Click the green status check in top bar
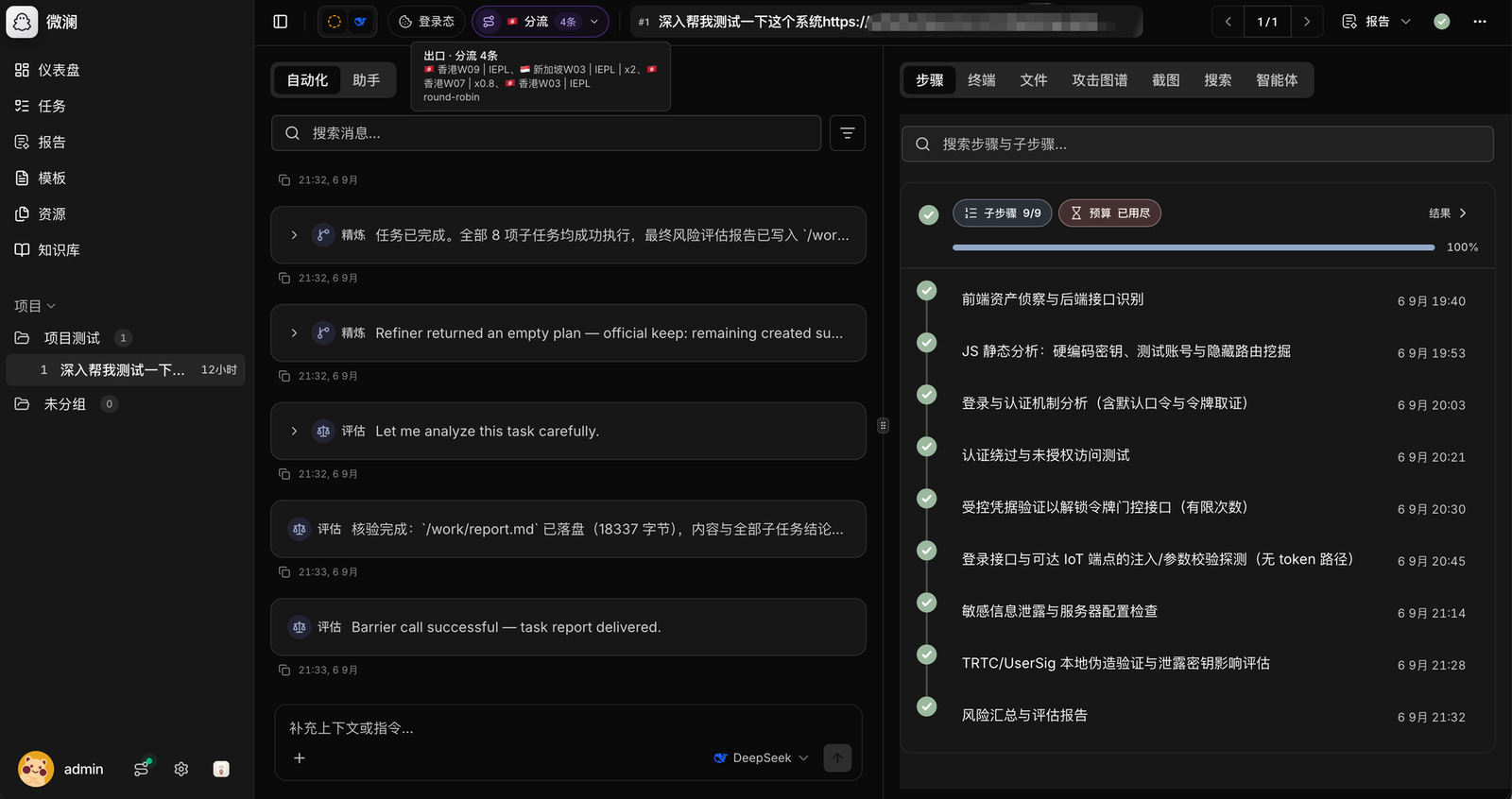1512x799 pixels. [1442, 22]
